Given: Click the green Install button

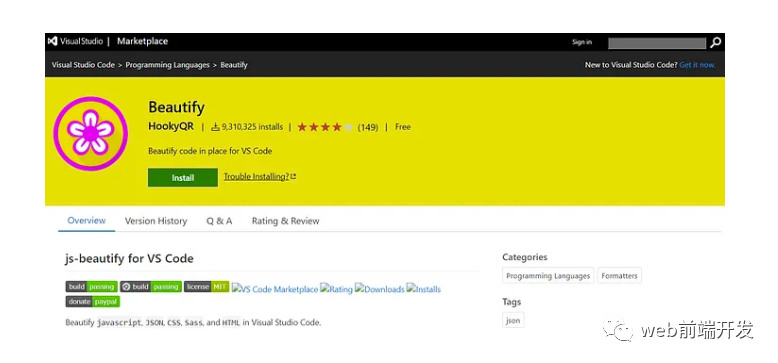Looking at the screenshot, I should coord(183,178).
